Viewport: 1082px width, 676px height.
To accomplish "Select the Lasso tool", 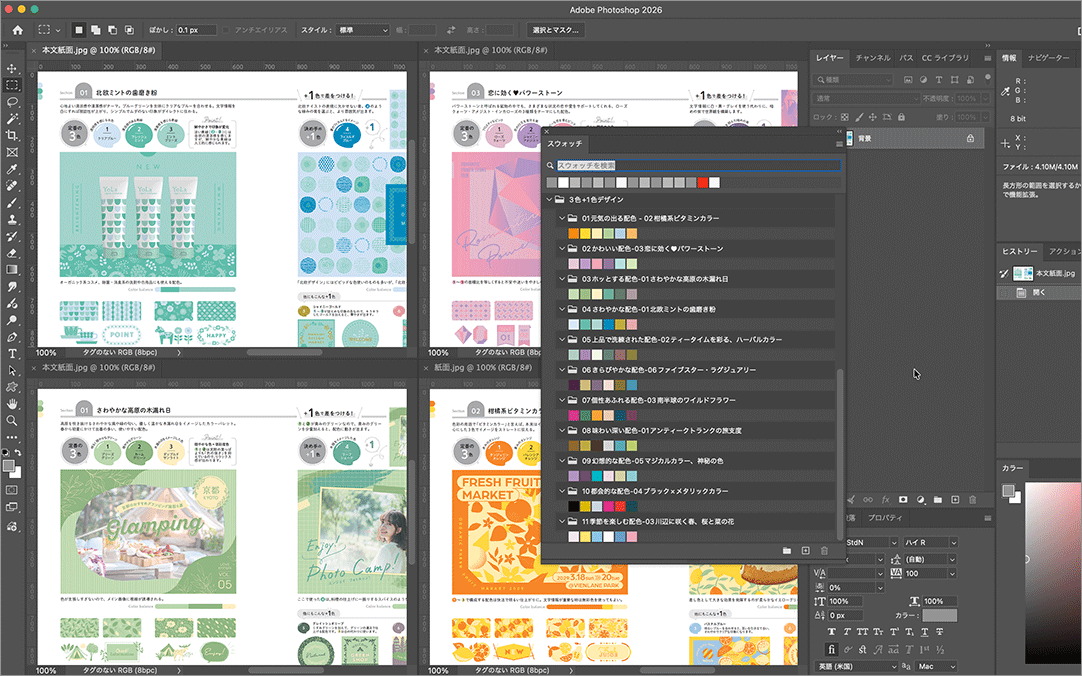I will tap(12, 102).
